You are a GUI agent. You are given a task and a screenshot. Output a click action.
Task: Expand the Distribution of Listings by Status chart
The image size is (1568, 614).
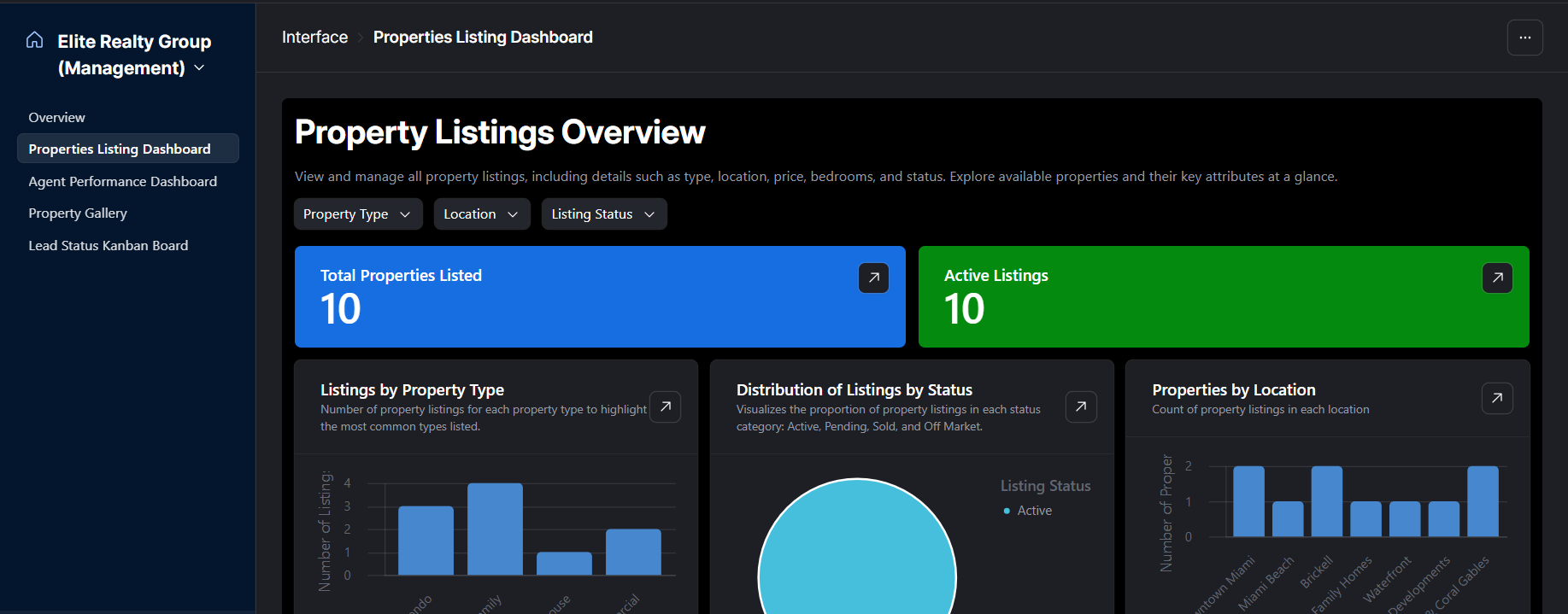(x=1081, y=406)
